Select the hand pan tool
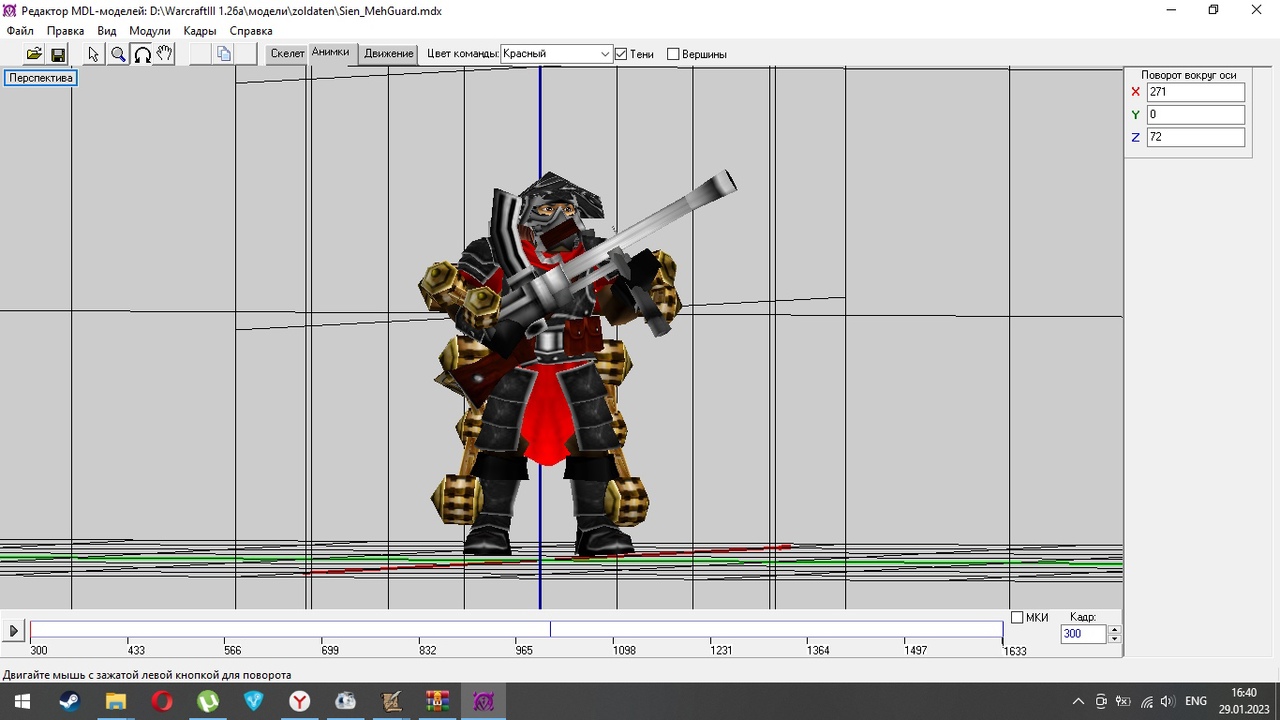The width and height of the screenshot is (1280, 720). (x=165, y=54)
